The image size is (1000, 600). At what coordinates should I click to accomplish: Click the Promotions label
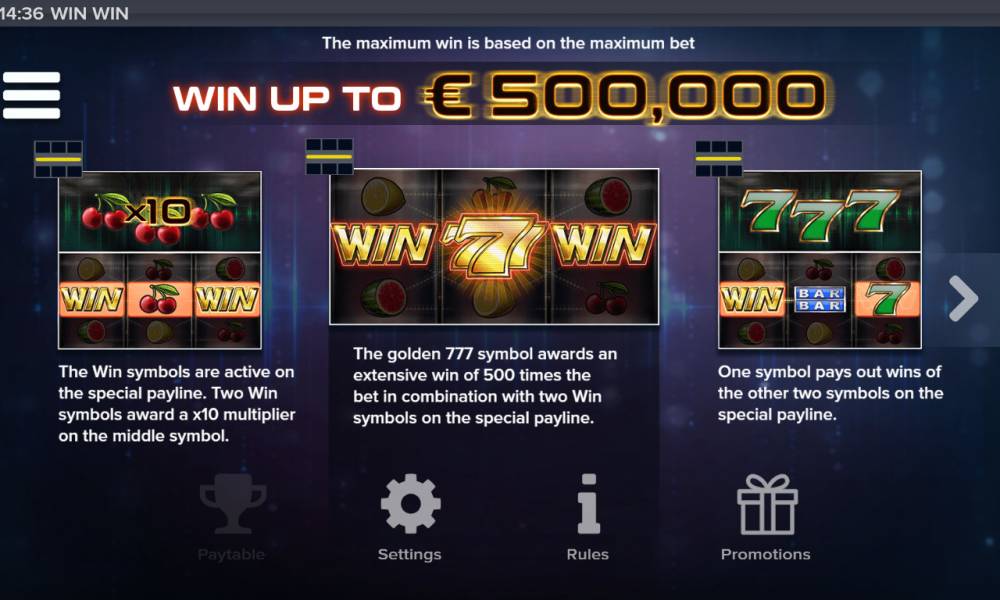[x=765, y=554]
